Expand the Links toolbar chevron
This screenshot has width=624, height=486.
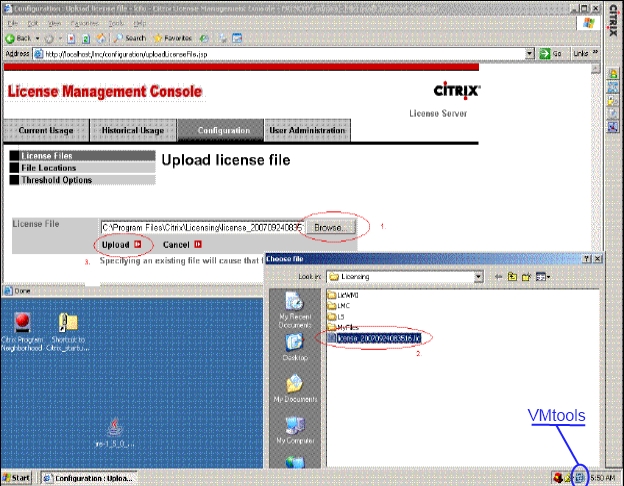[x=595, y=53]
